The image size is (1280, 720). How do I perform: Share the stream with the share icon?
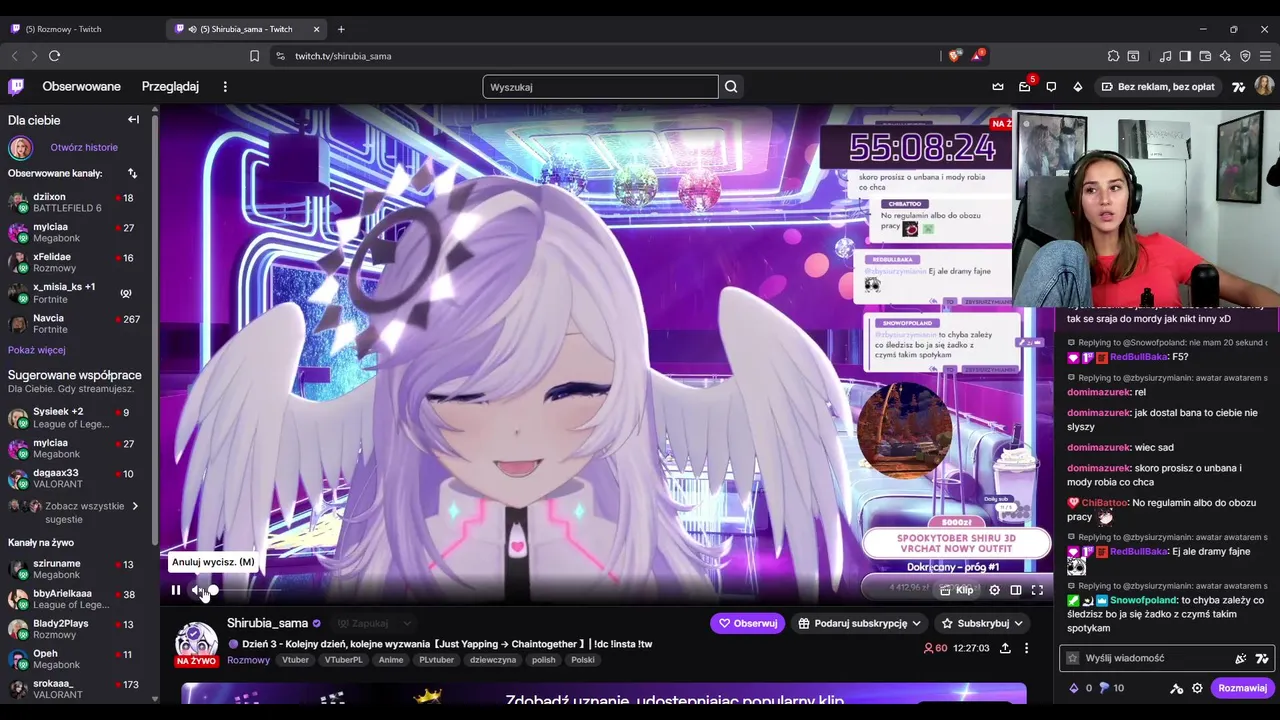click(1005, 648)
